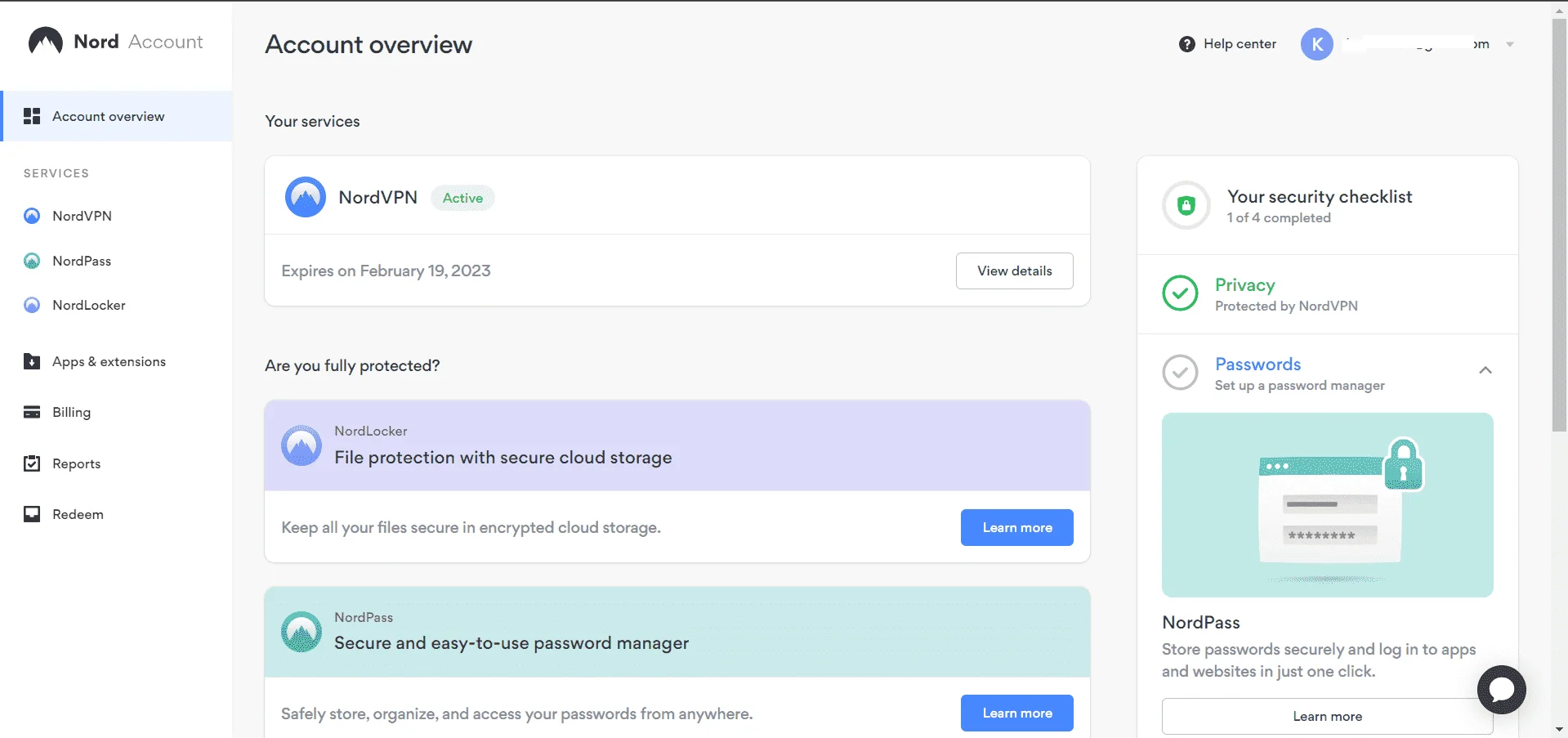The width and height of the screenshot is (1568, 738).
Task: Click the NordVPN icon in the sidebar
Action: click(32, 216)
